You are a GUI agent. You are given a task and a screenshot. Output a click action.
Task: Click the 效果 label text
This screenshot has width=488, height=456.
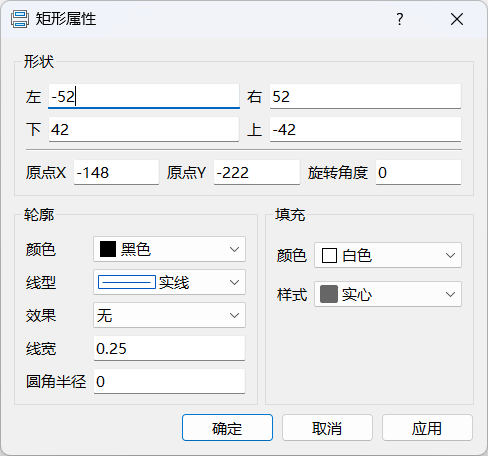click(41, 315)
